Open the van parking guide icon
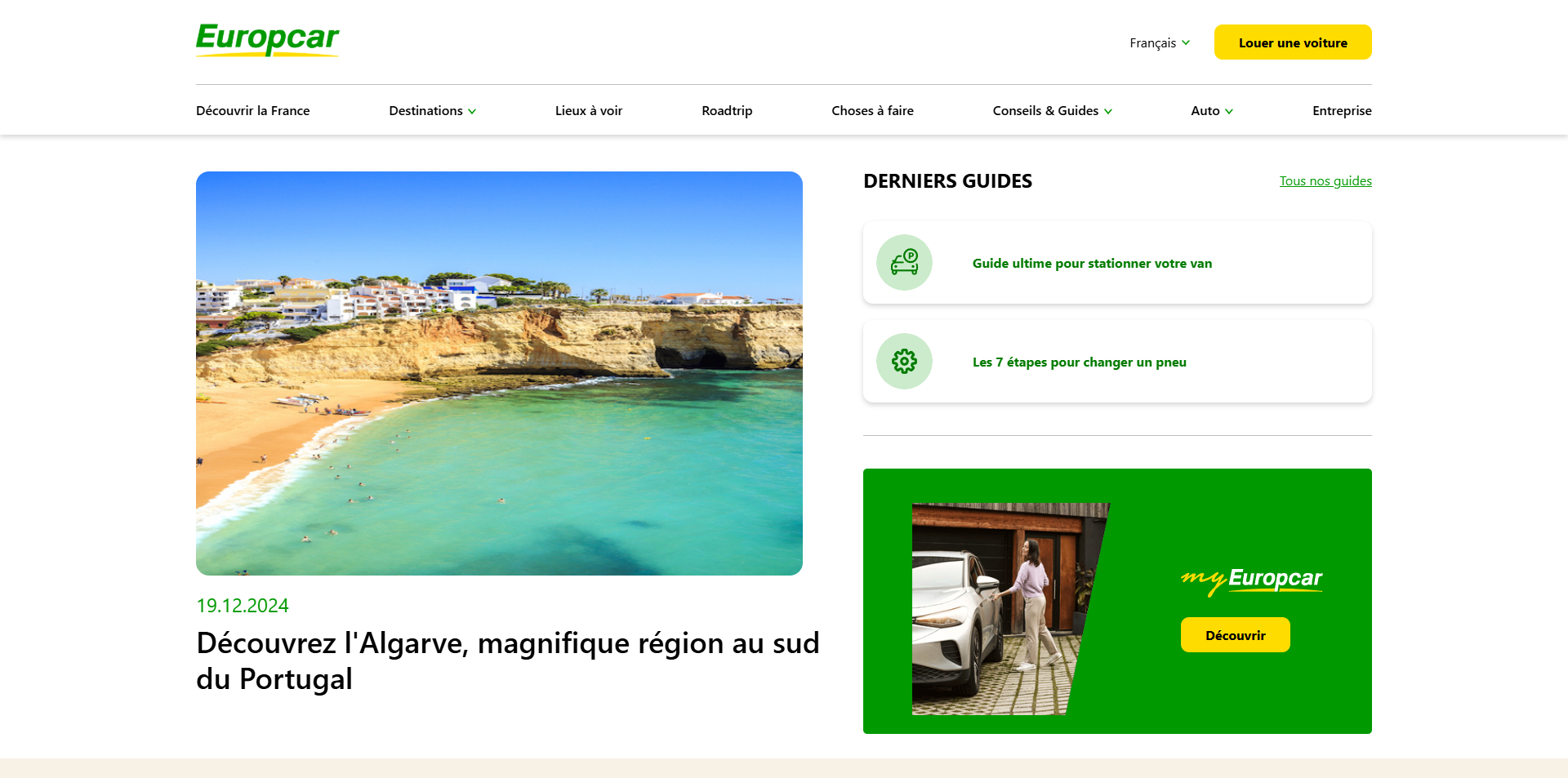 click(904, 263)
